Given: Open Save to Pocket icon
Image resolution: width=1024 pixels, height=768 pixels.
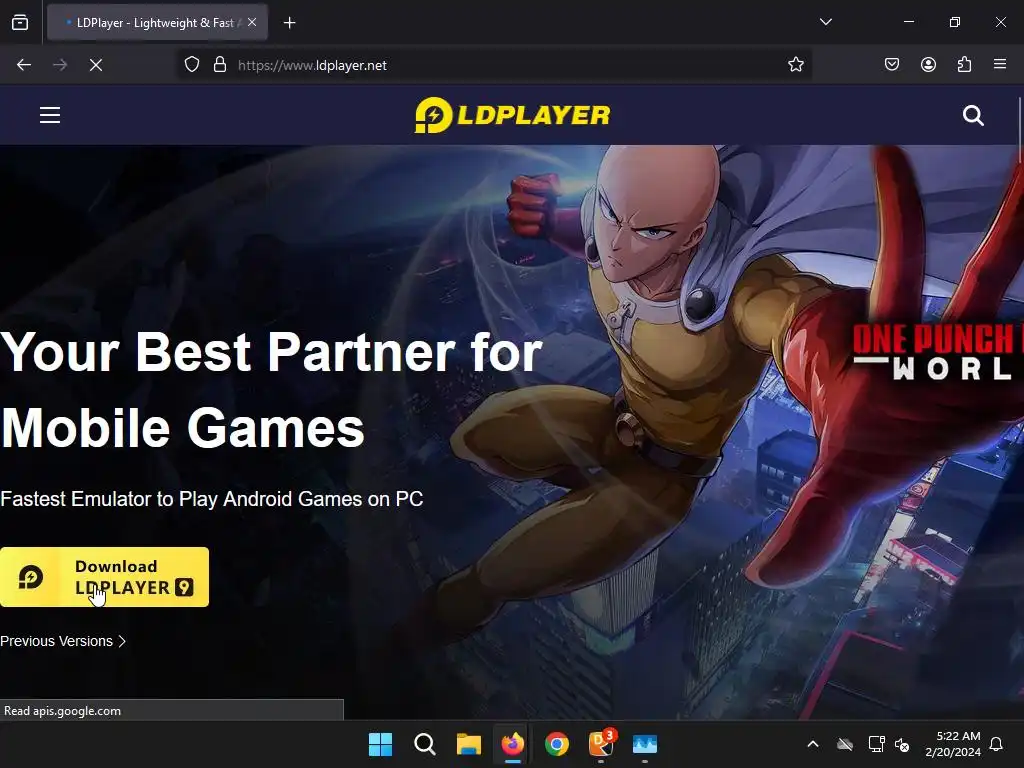Looking at the screenshot, I should (x=892, y=65).
